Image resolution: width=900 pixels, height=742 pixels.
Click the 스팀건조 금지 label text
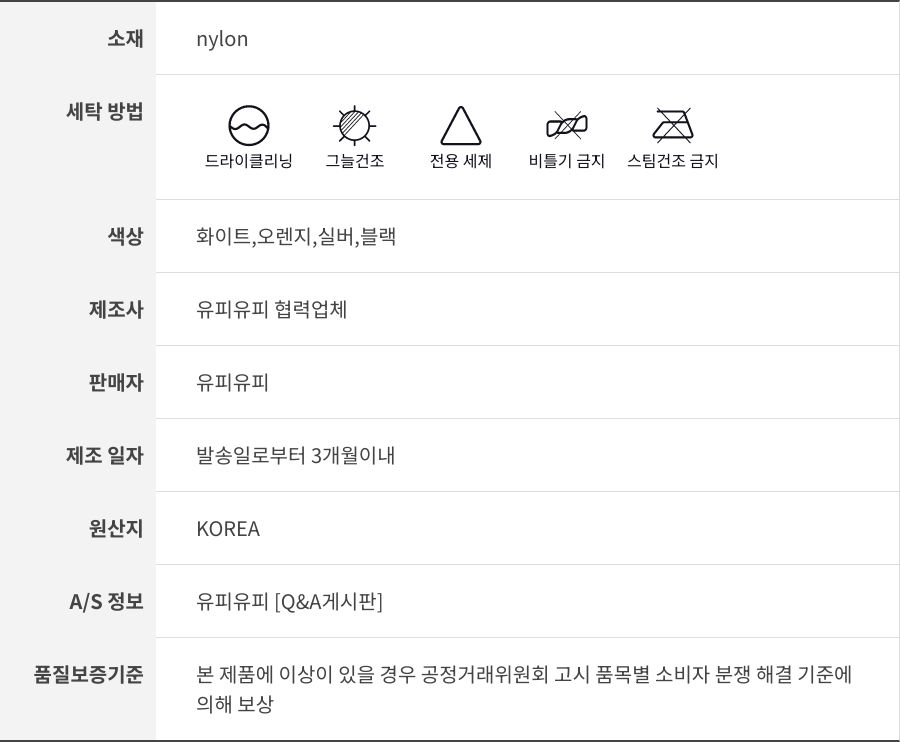(672, 161)
